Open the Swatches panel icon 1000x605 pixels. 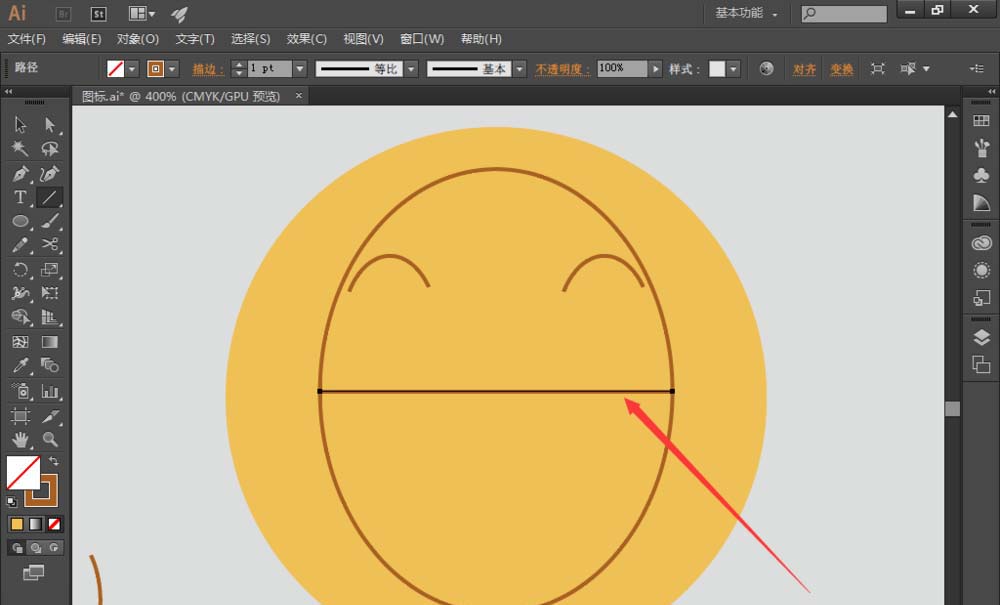[x=982, y=121]
